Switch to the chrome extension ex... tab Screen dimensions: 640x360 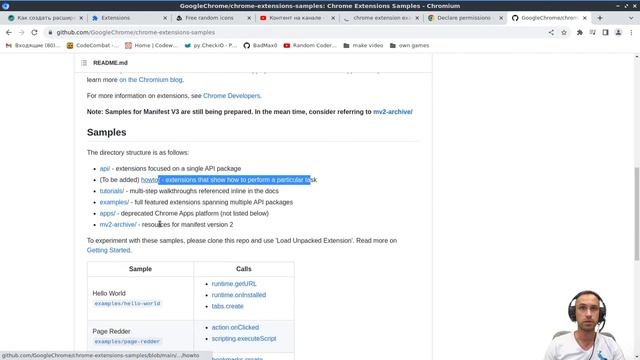pos(381,18)
